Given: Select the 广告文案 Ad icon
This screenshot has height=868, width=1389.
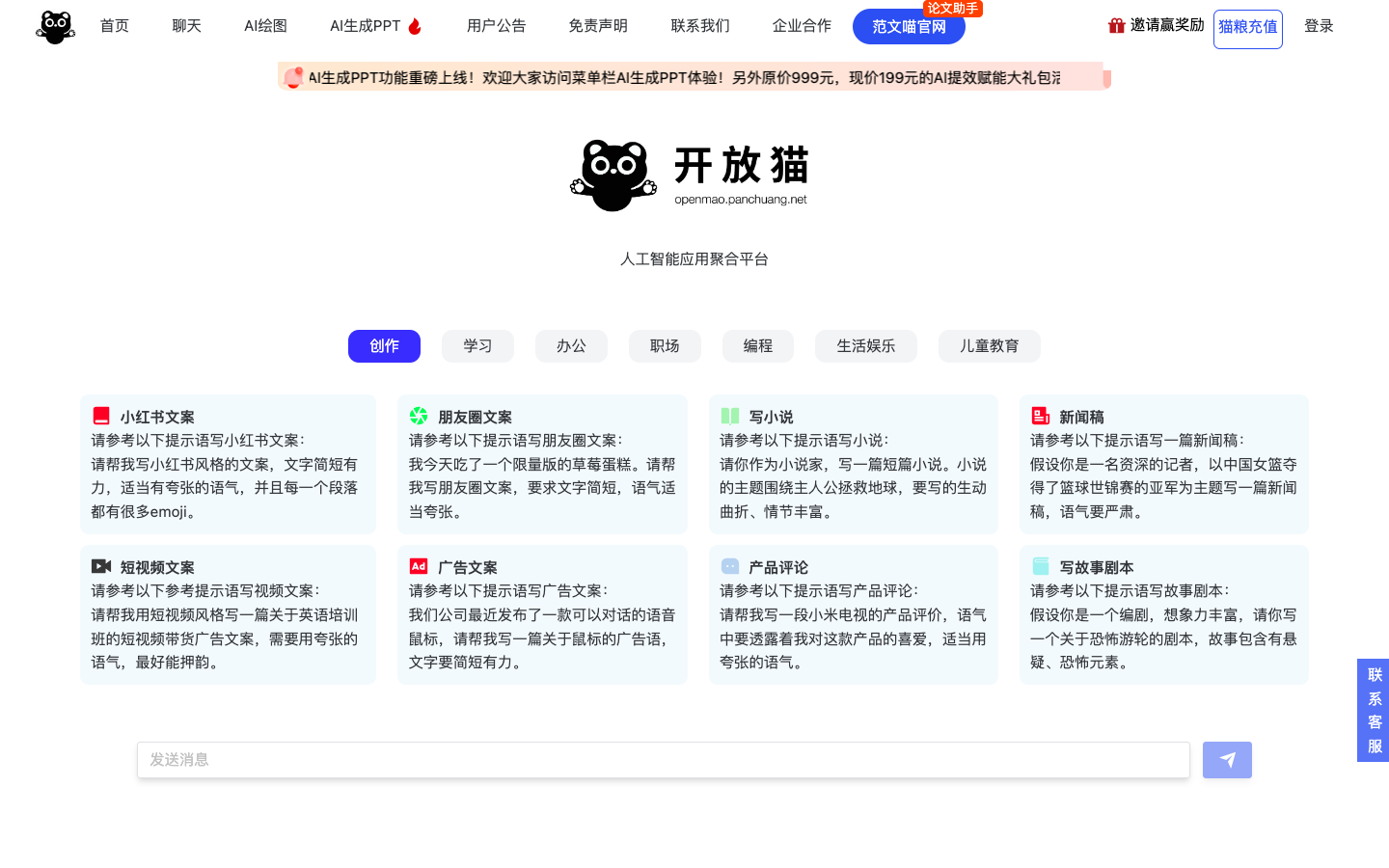Looking at the screenshot, I should coord(419,566).
